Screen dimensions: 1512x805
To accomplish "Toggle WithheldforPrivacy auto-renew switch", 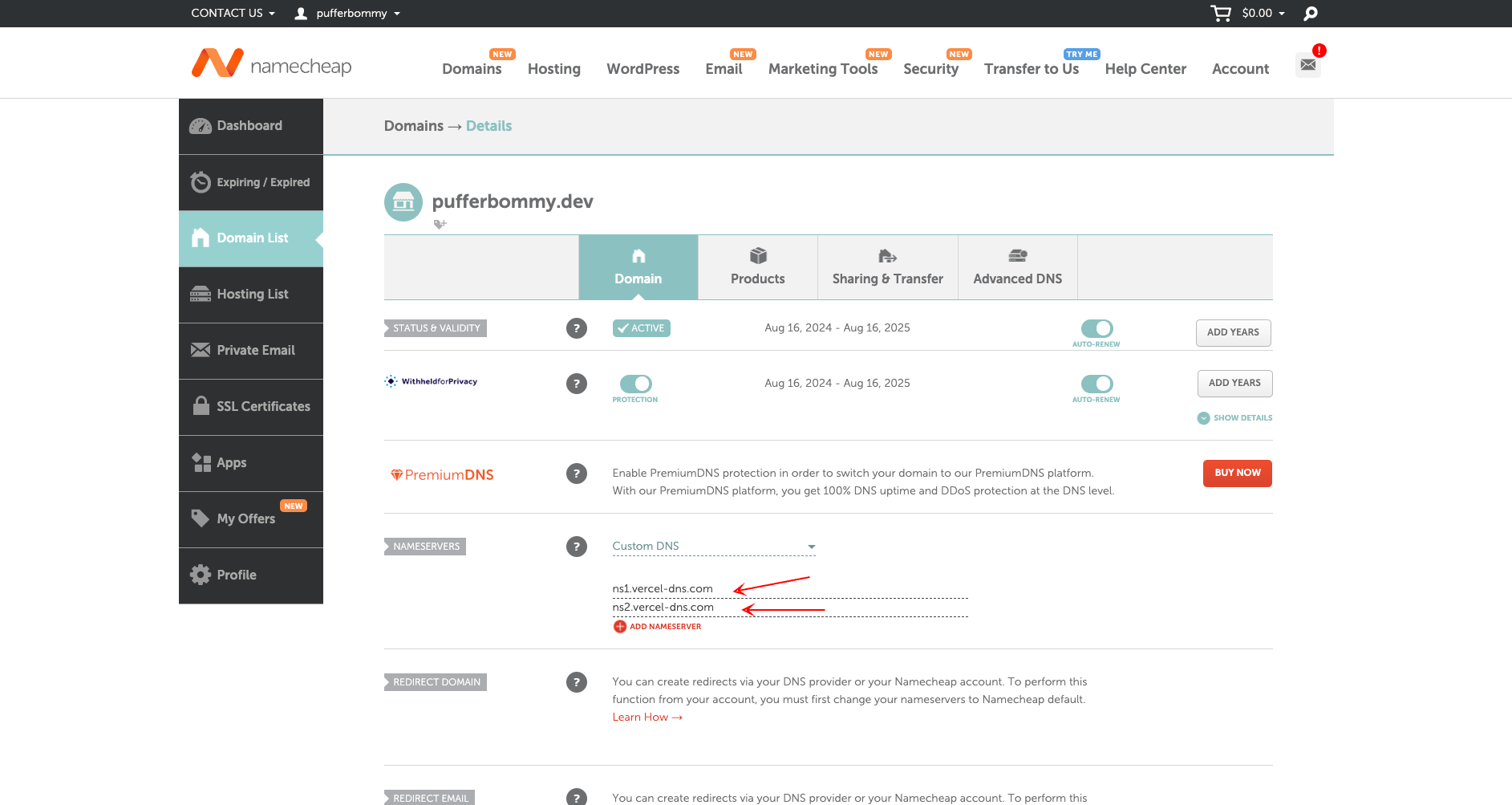I will pyautogui.click(x=1097, y=384).
